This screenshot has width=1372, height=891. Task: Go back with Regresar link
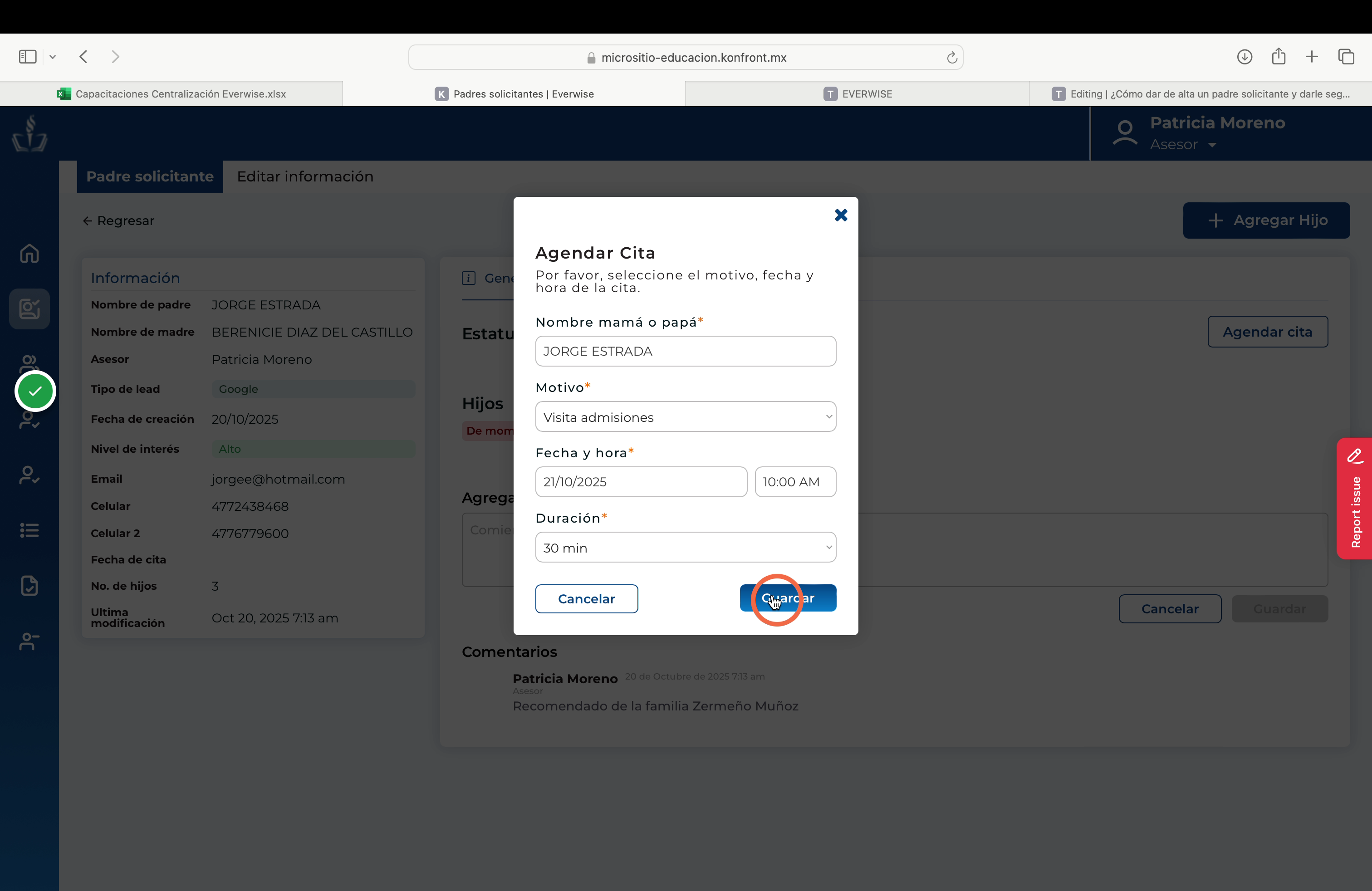[x=119, y=221]
